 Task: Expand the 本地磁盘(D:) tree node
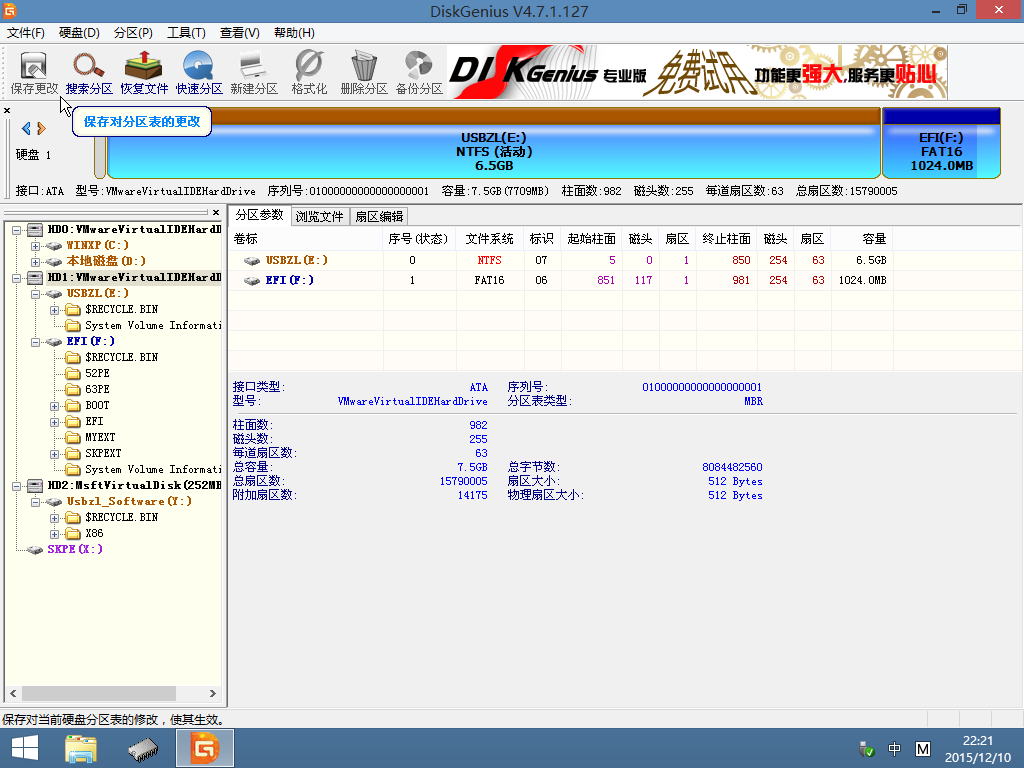coord(36,262)
